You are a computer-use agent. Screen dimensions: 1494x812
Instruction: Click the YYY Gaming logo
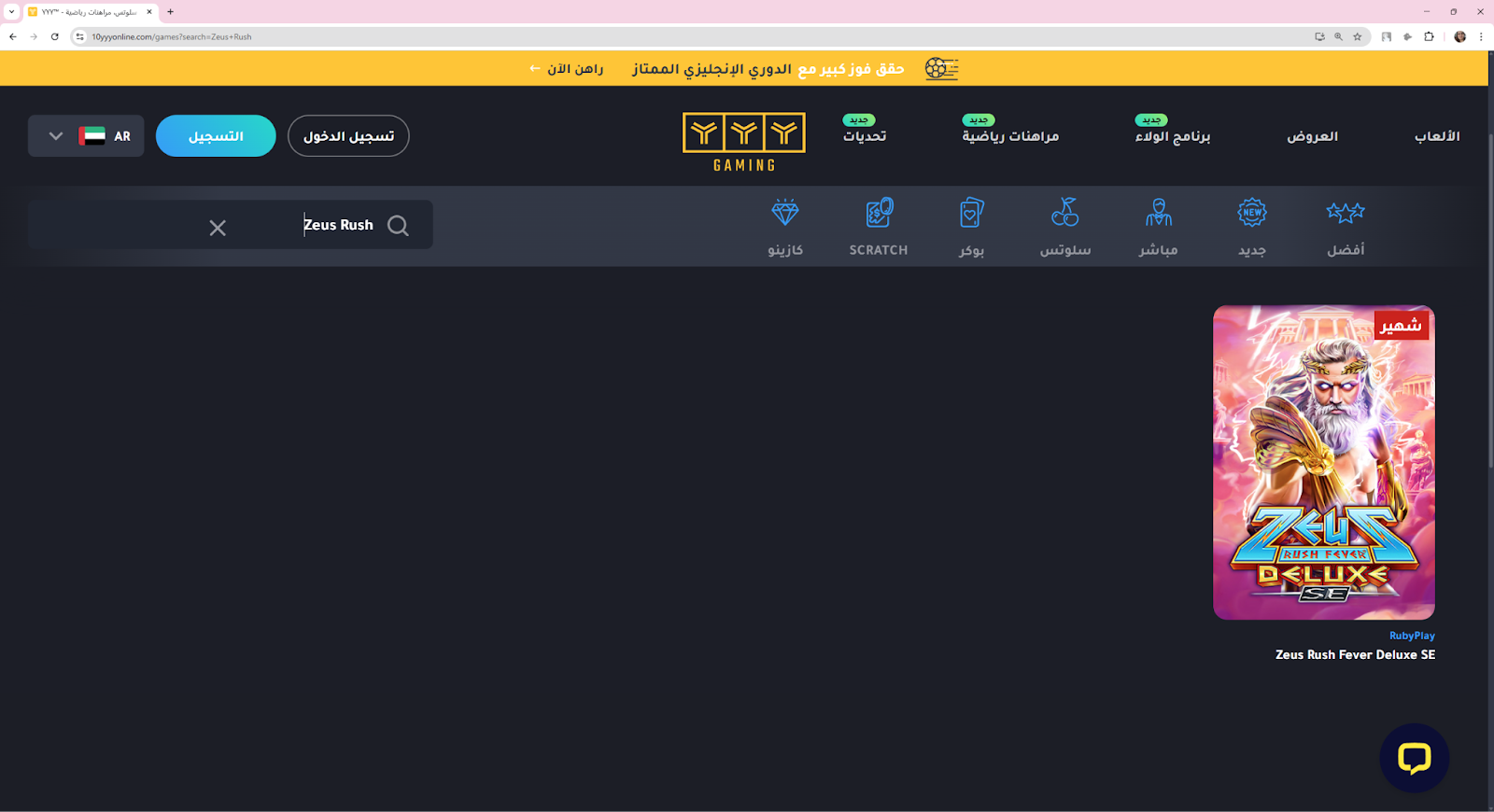coord(744,142)
